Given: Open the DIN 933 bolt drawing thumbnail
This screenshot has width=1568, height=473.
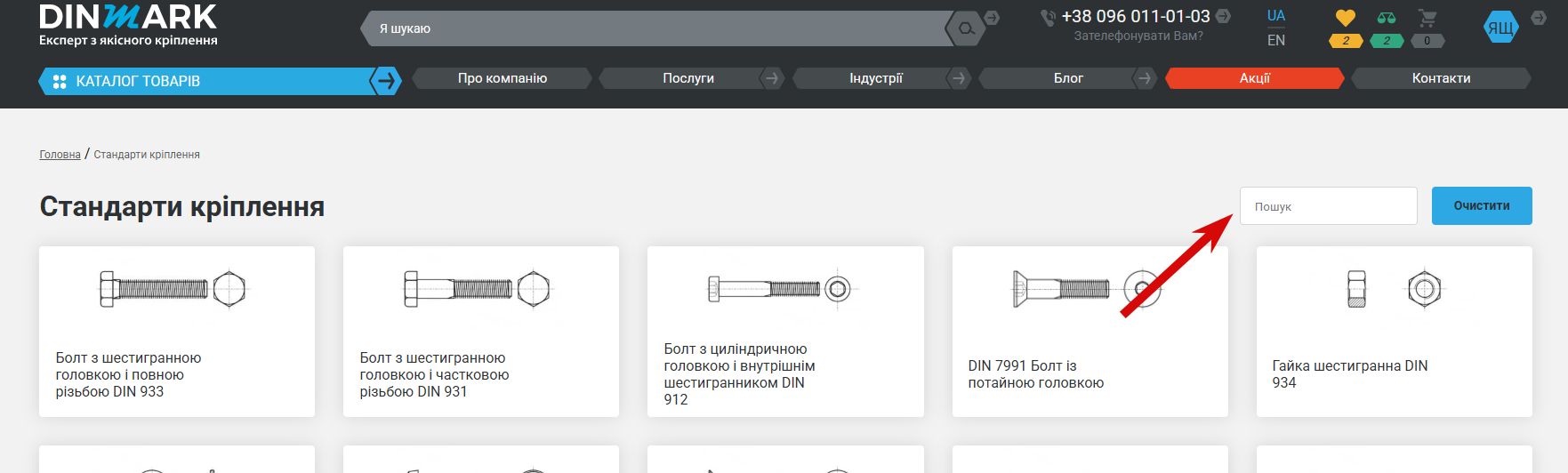Looking at the screenshot, I should point(173,289).
